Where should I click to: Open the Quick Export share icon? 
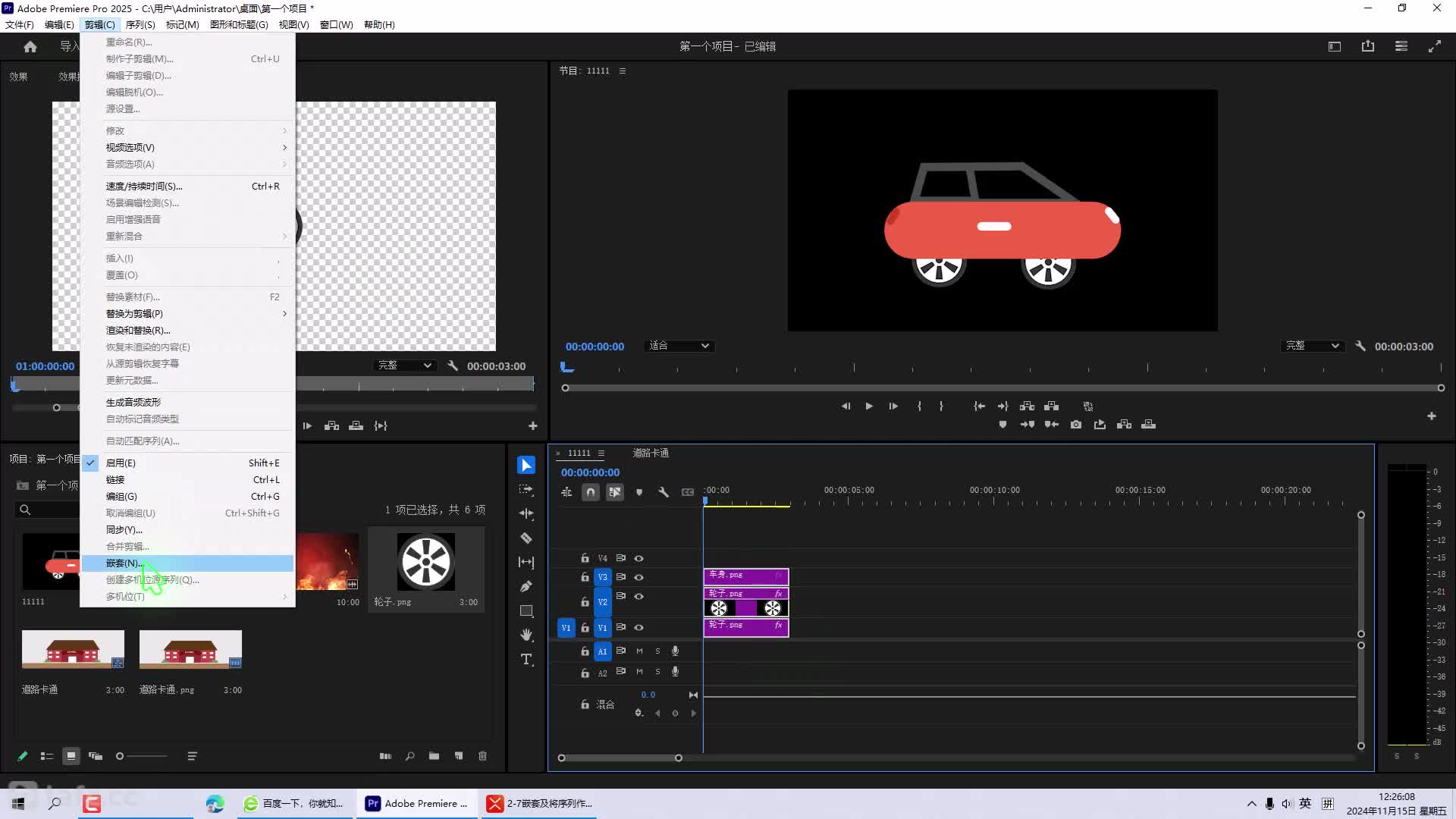pos(1368,46)
